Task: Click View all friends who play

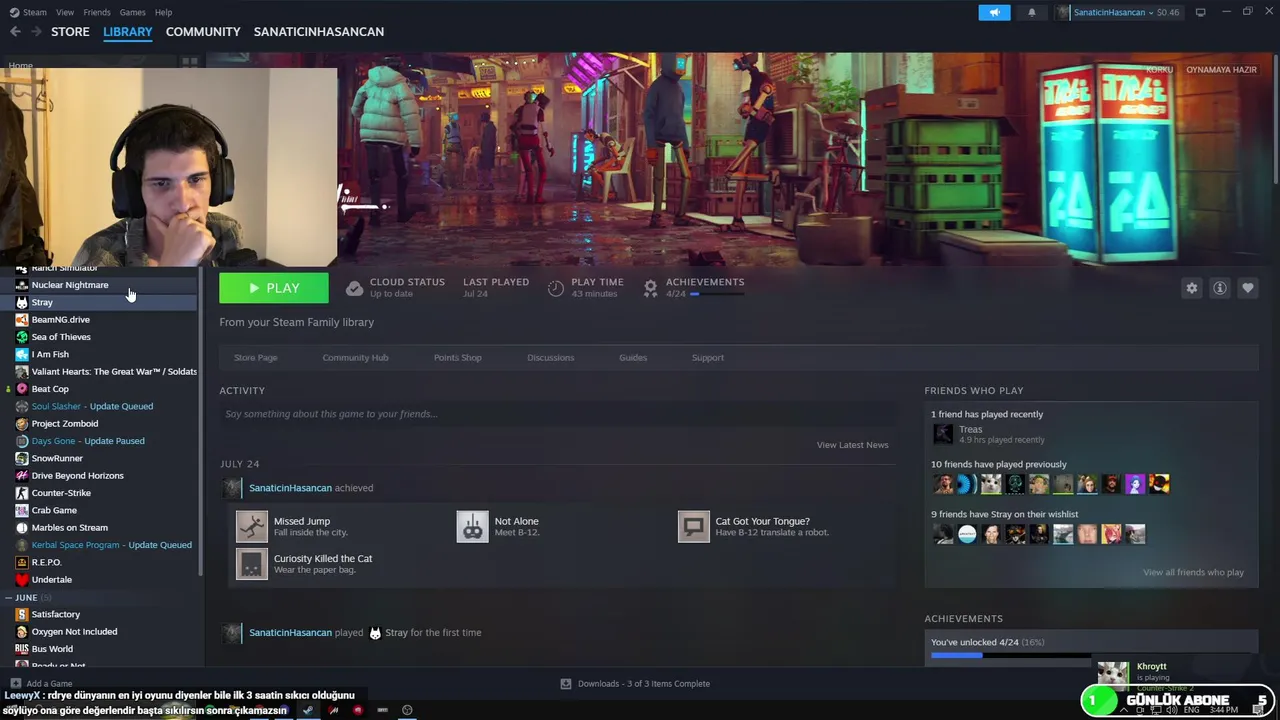Action: tap(1193, 573)
